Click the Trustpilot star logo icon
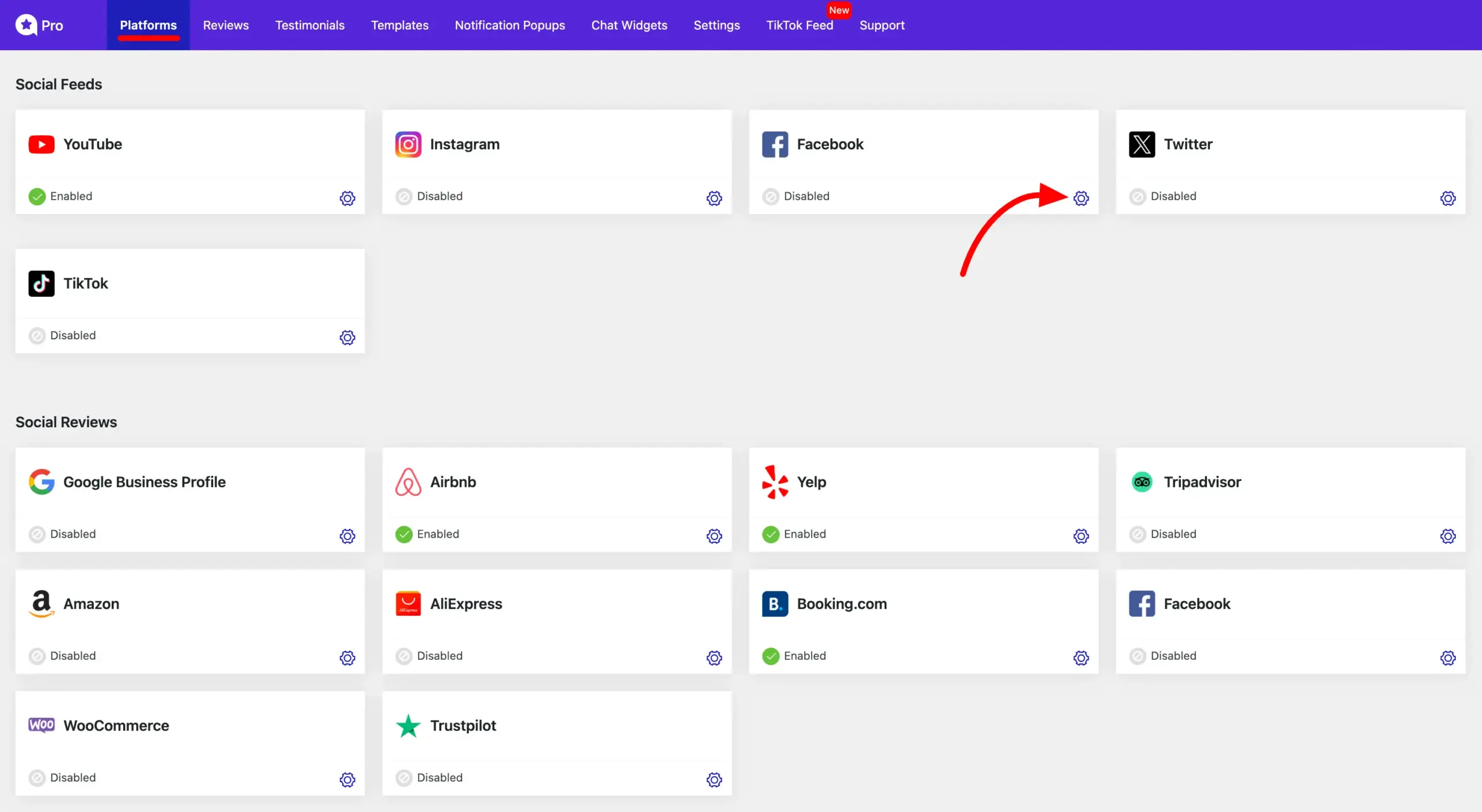1482x812 pixels. coord(408,725)
